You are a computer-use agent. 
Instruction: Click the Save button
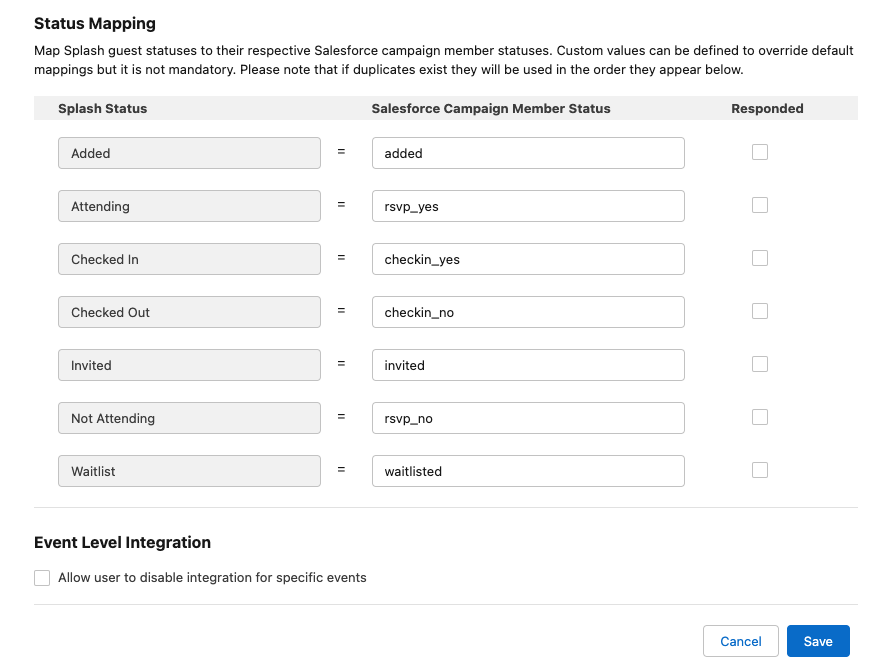(x=818, y=641)
